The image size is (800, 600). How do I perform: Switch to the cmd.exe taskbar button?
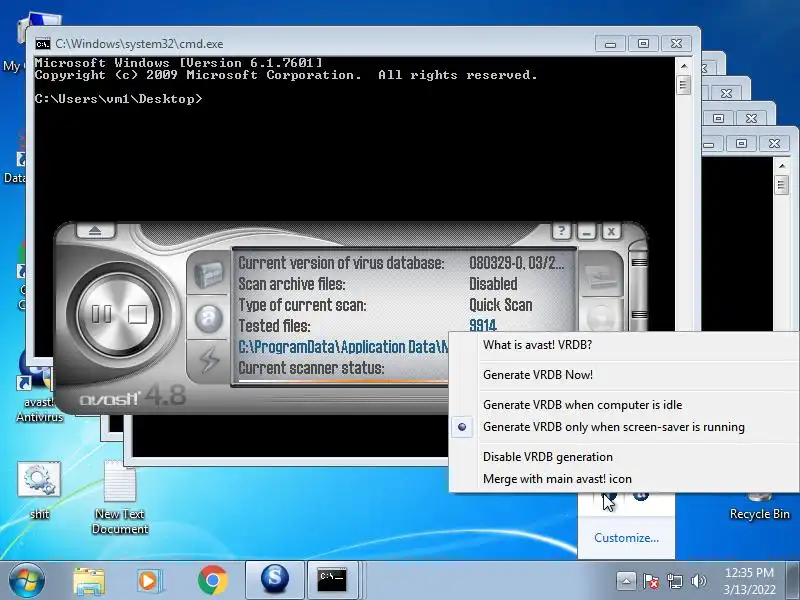333,580
